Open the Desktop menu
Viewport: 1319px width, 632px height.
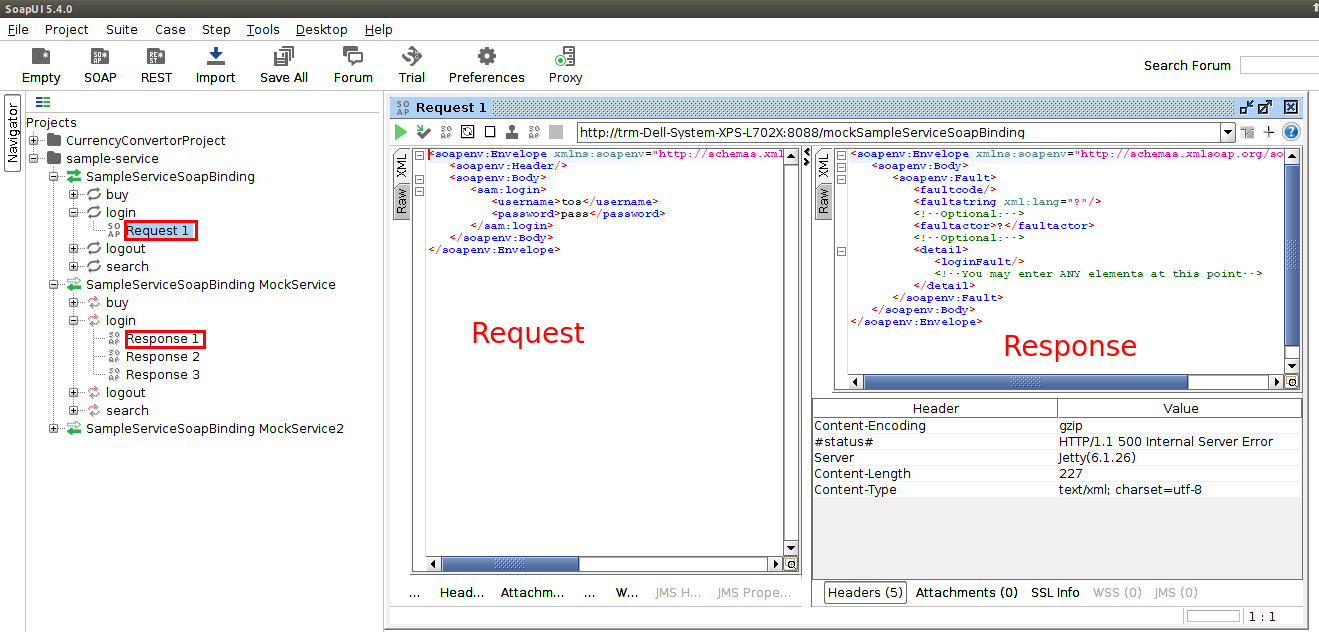(x=321, y=29)
